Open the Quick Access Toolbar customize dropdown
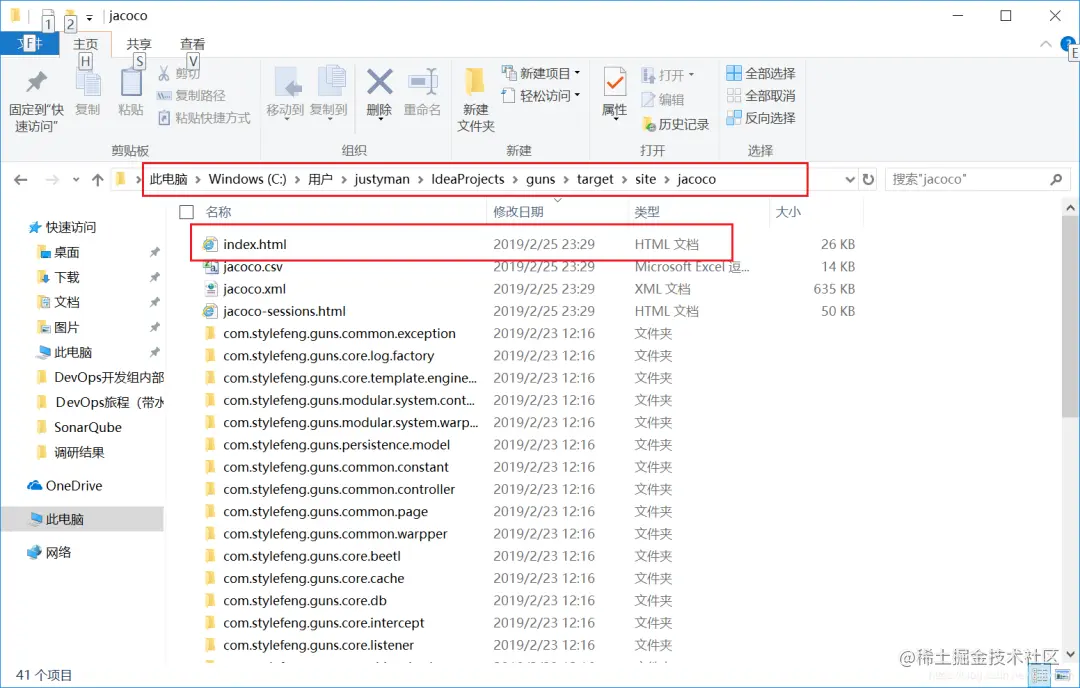This screenshot has width=1080, height=688. coord(89,17)
